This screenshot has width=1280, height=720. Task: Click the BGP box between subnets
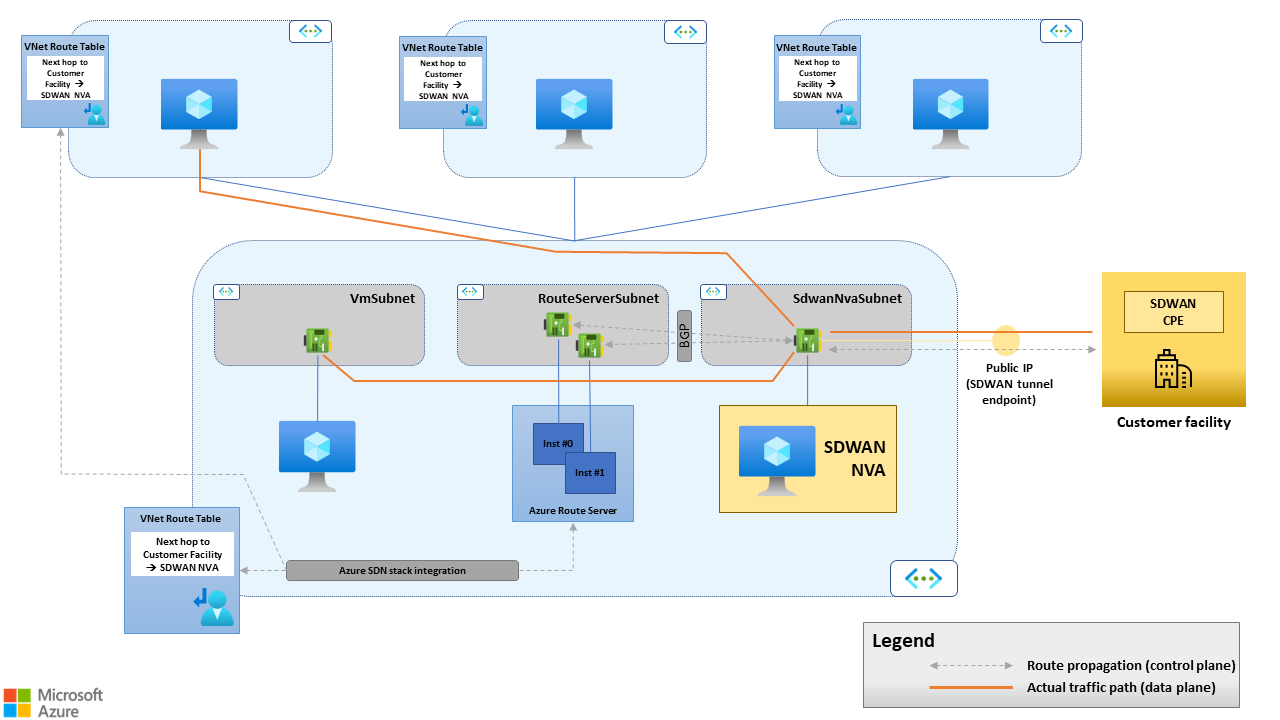[685, 335]
